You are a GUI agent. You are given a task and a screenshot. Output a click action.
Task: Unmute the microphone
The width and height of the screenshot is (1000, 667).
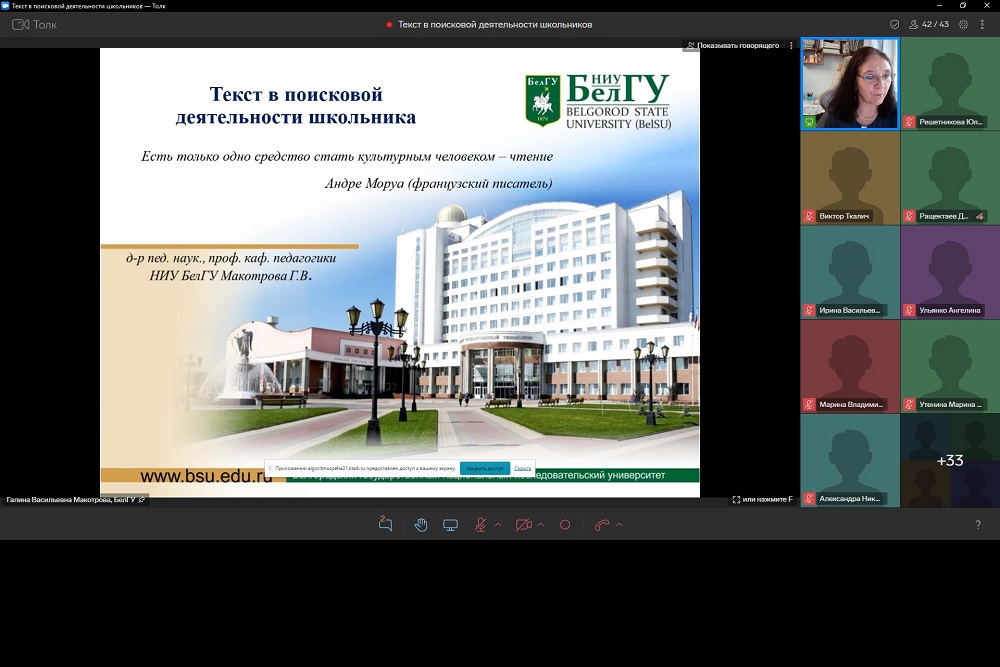click(x=480, y=525)
